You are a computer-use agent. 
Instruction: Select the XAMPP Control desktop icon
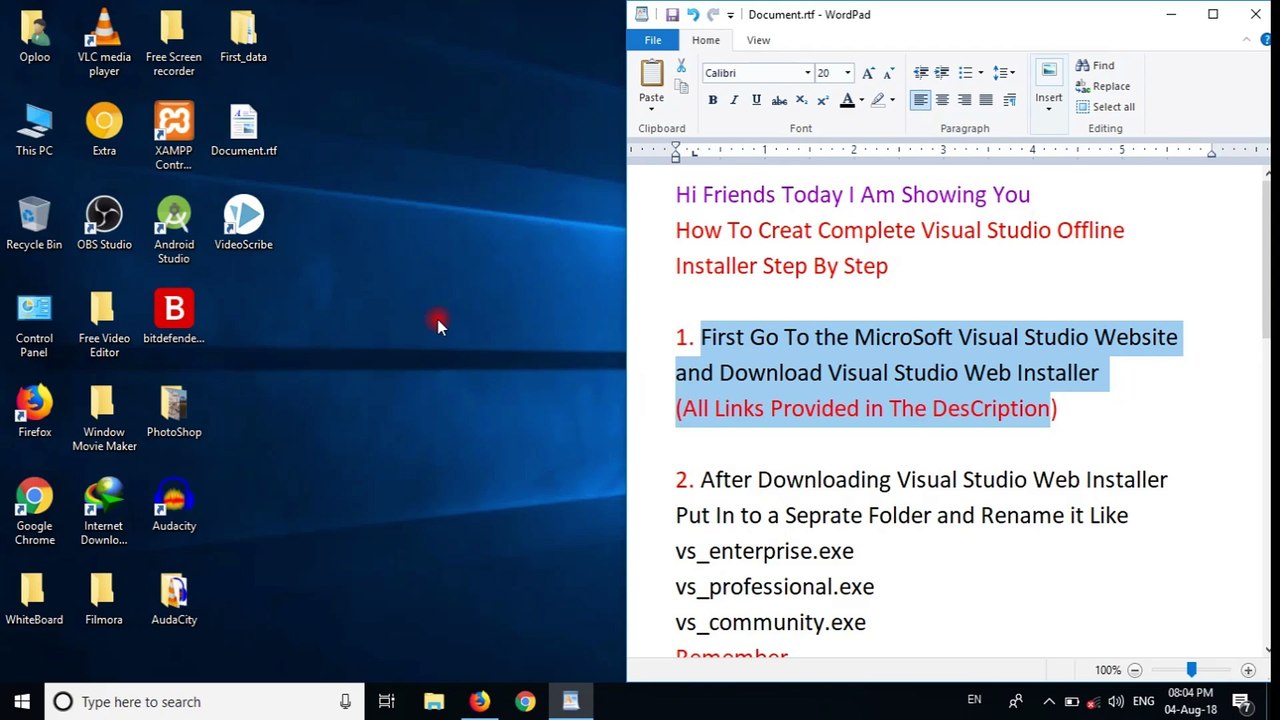[174, 137]
